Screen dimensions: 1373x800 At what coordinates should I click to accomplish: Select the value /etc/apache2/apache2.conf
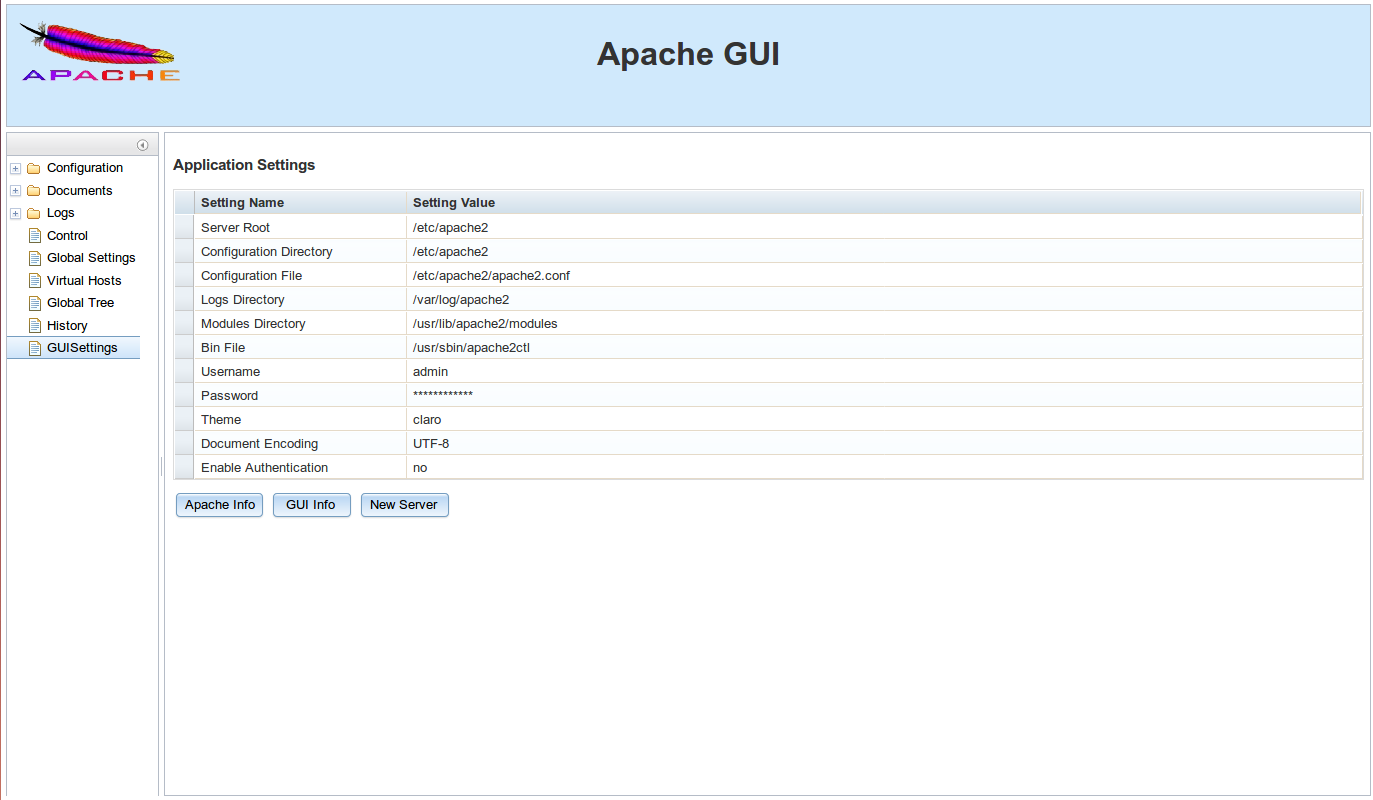pos(491,276)
